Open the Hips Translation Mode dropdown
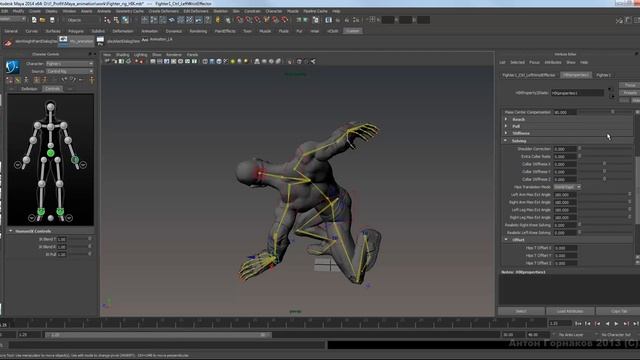Screen dimensions: 640x360 567,187
